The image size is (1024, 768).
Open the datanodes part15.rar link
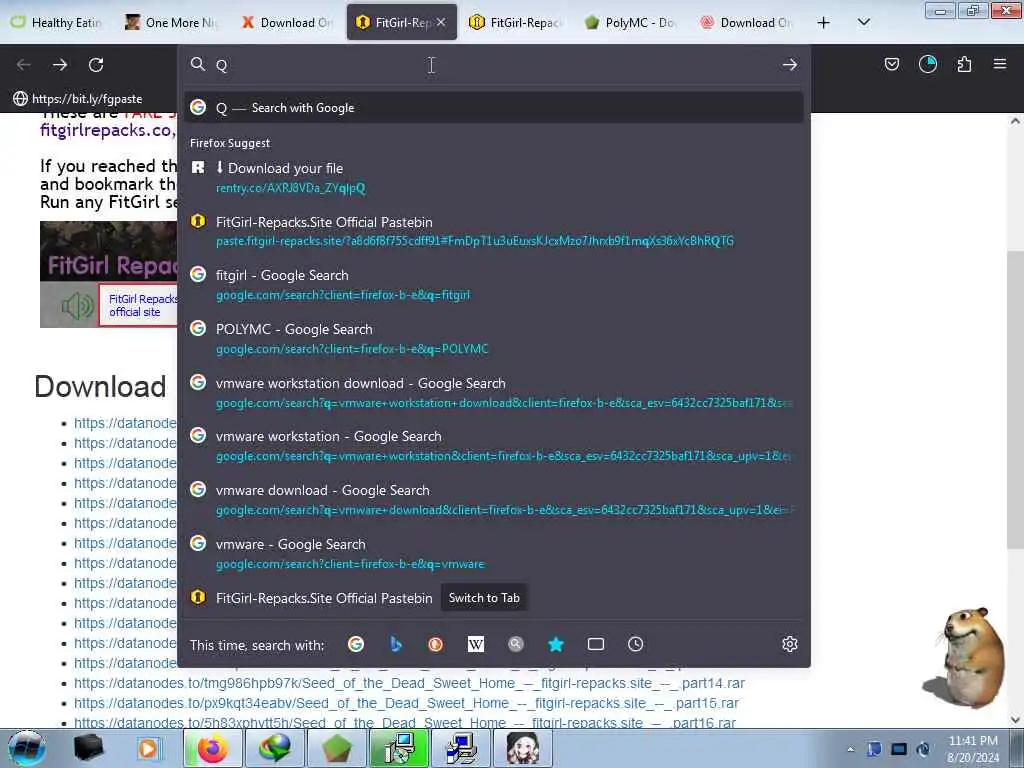pyautogui.click(x=406, y=703)
